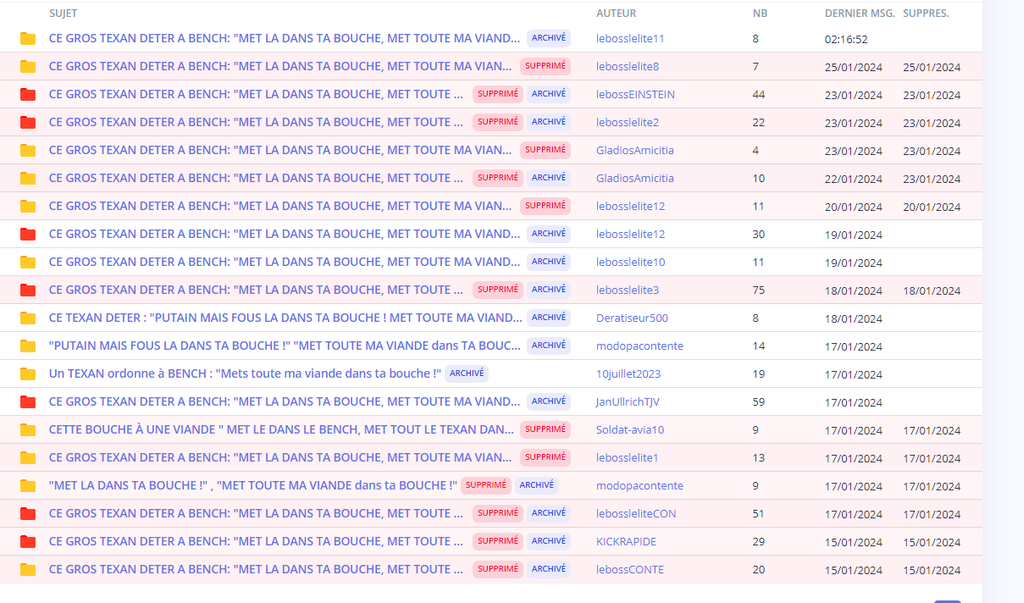
Task: Click the SUPPRIMÉ badge on lebosselite8's topic
Action: click(545, 66)
